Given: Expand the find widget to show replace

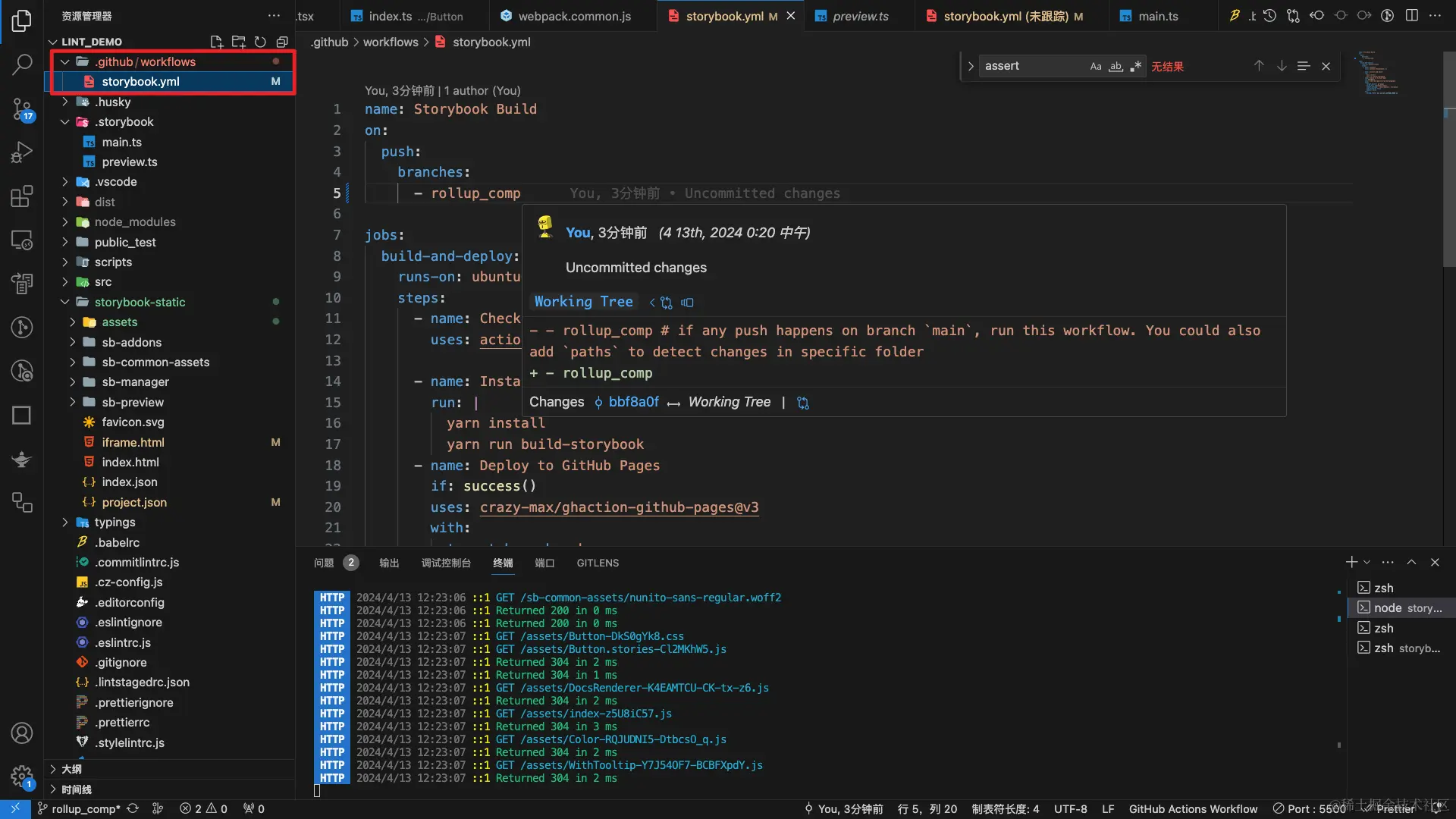Looking at the screenshot, I should tap(970, 66).
